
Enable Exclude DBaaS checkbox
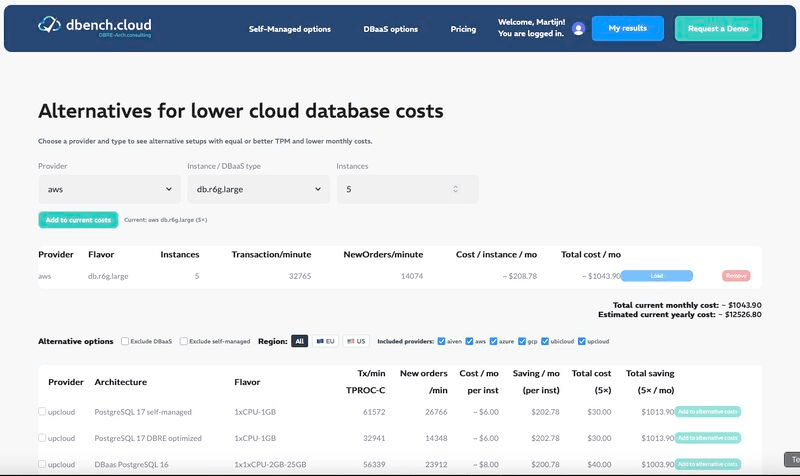pos(125,341)
